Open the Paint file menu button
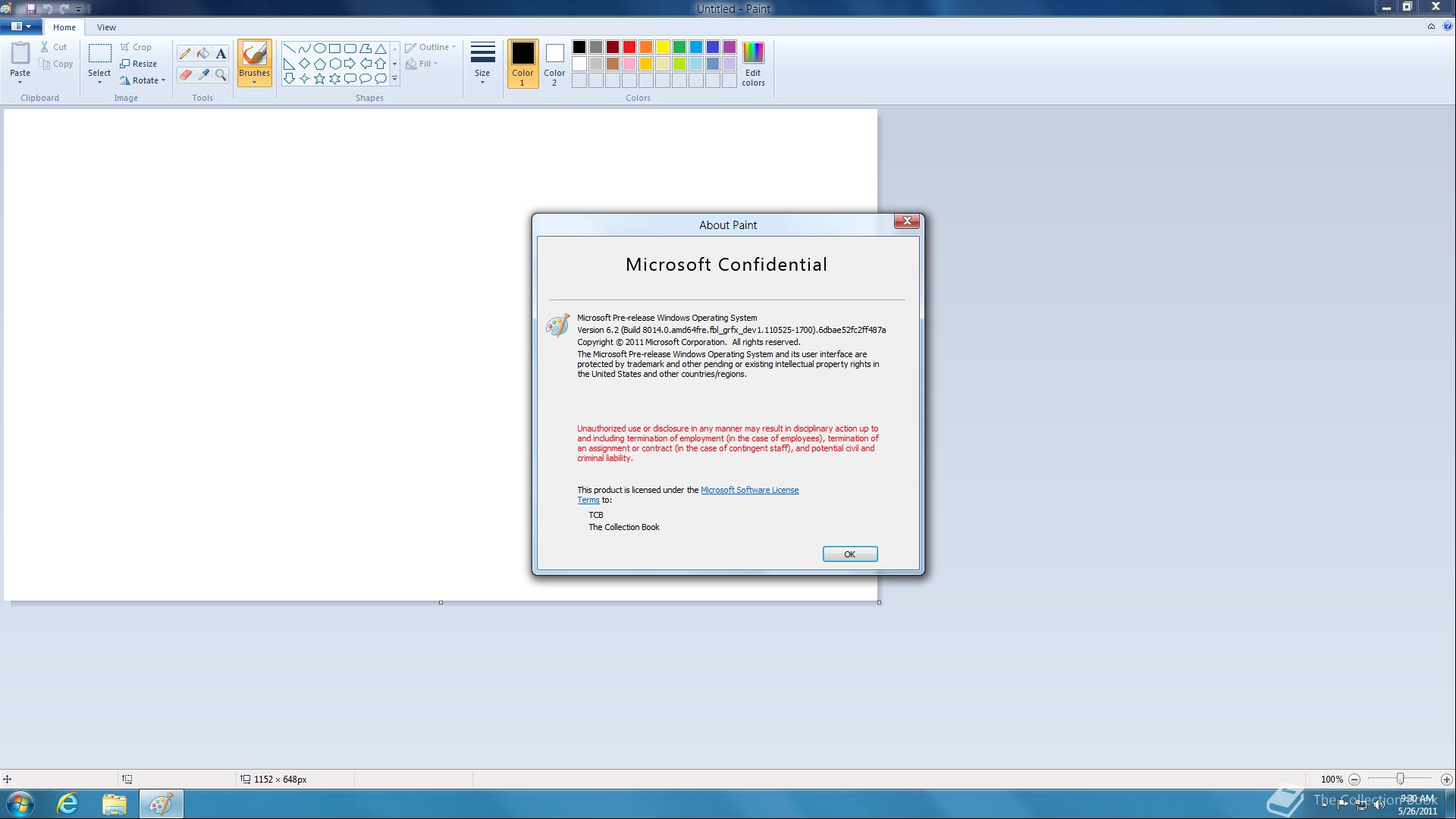 (x=21, y=27)
